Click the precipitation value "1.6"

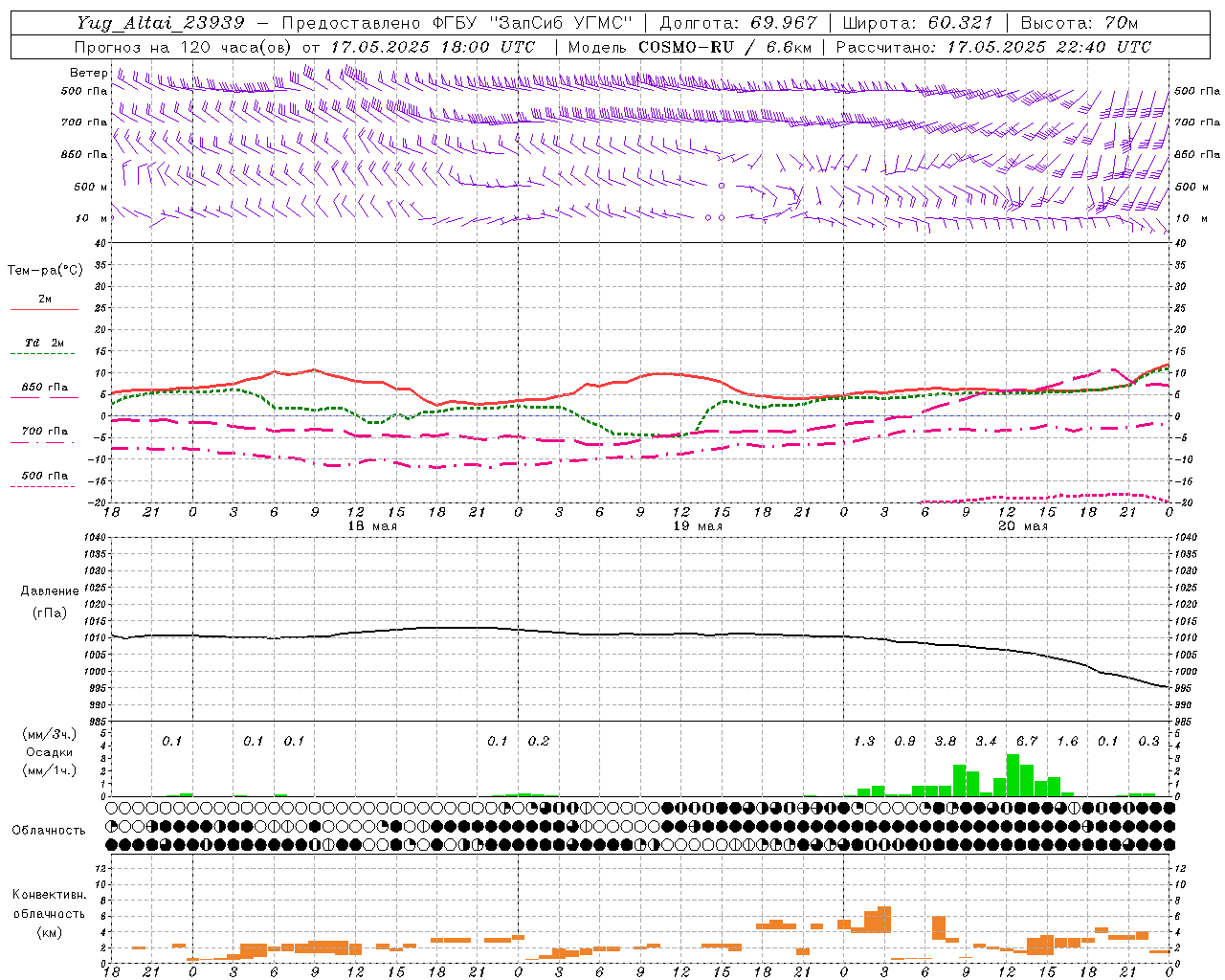point(1067,741)
